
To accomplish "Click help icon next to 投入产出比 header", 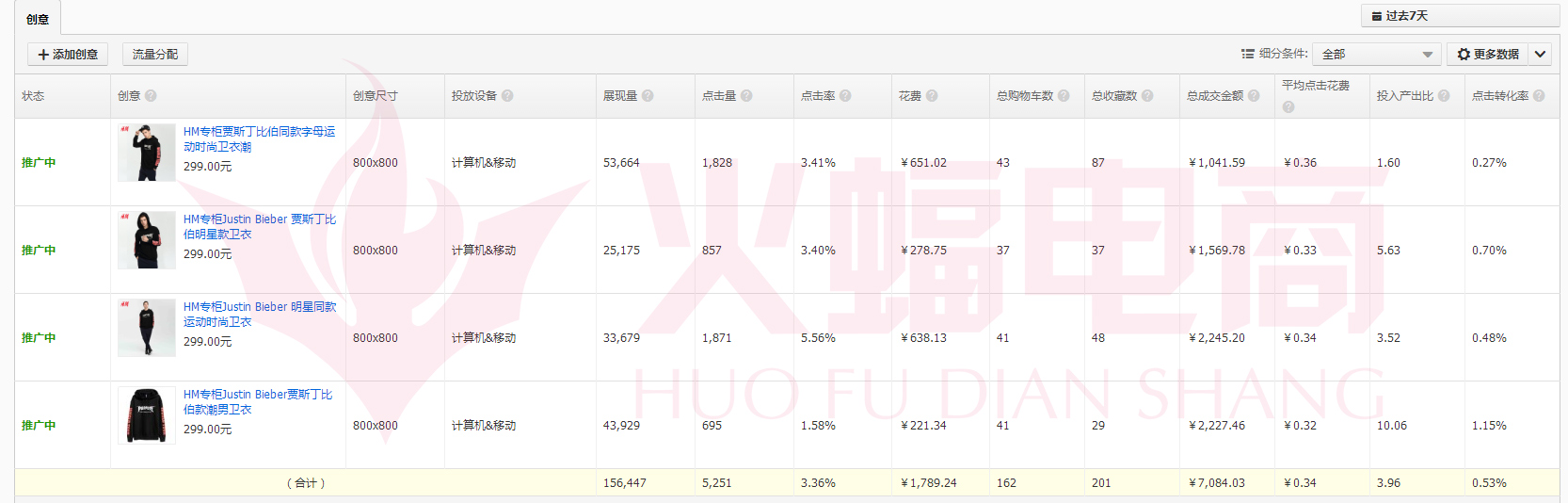I will click(1444, 96).
